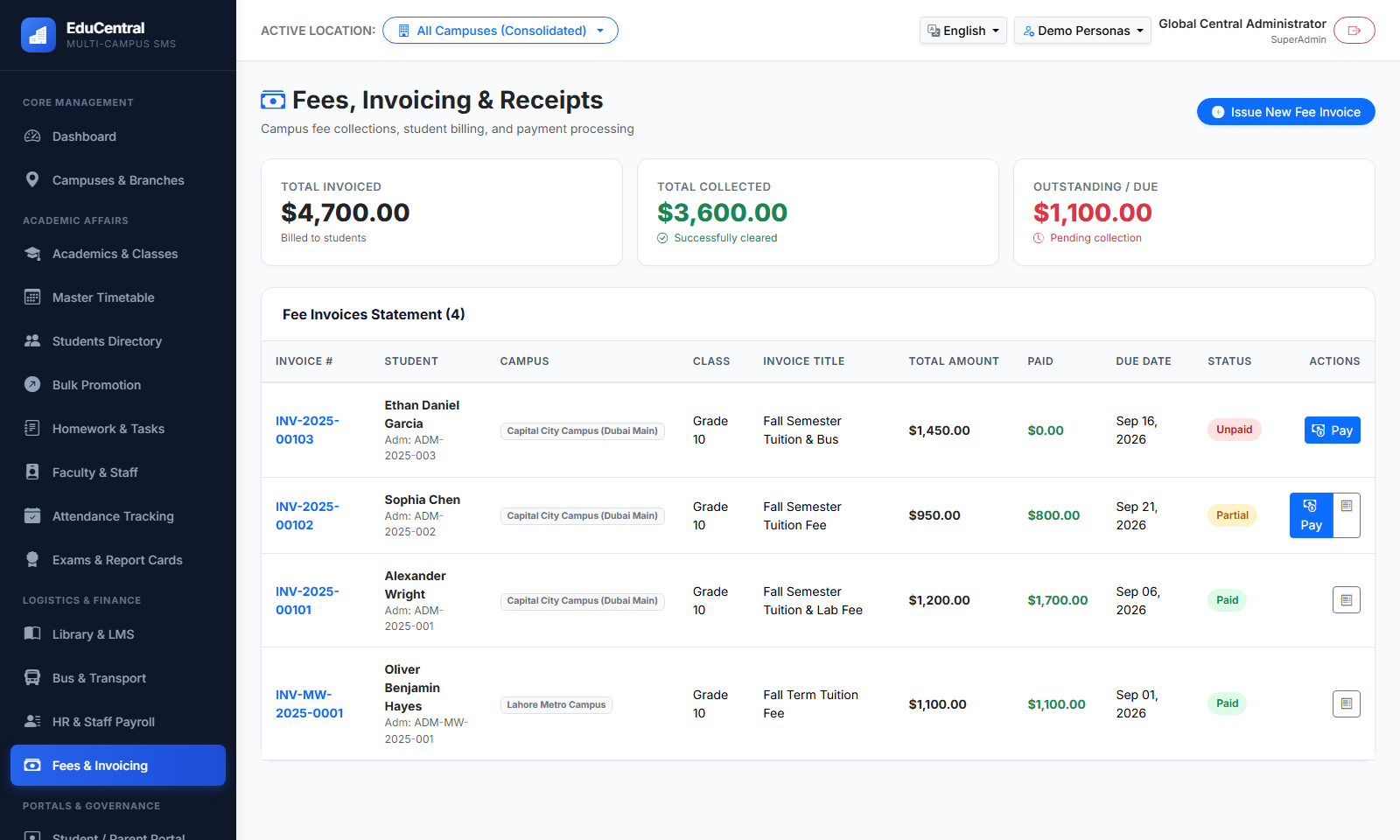Open HR & Staff Payroll menu
Screen dimensions: 1400x840
click(x=118, y=722)
